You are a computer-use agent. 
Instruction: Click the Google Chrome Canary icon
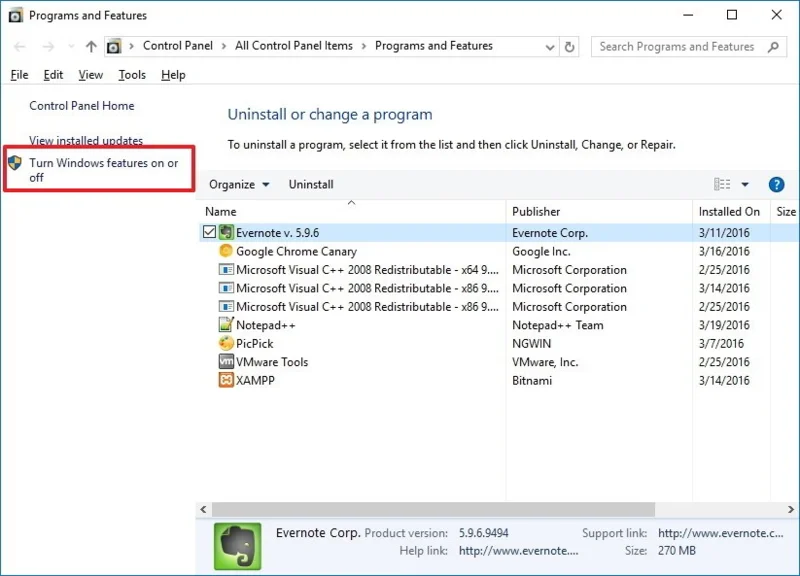[225, 251]
